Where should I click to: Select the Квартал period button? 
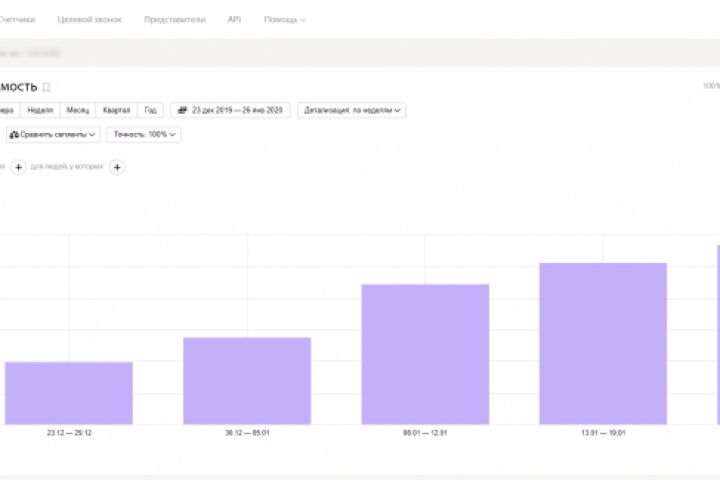[x=116, y=110]
